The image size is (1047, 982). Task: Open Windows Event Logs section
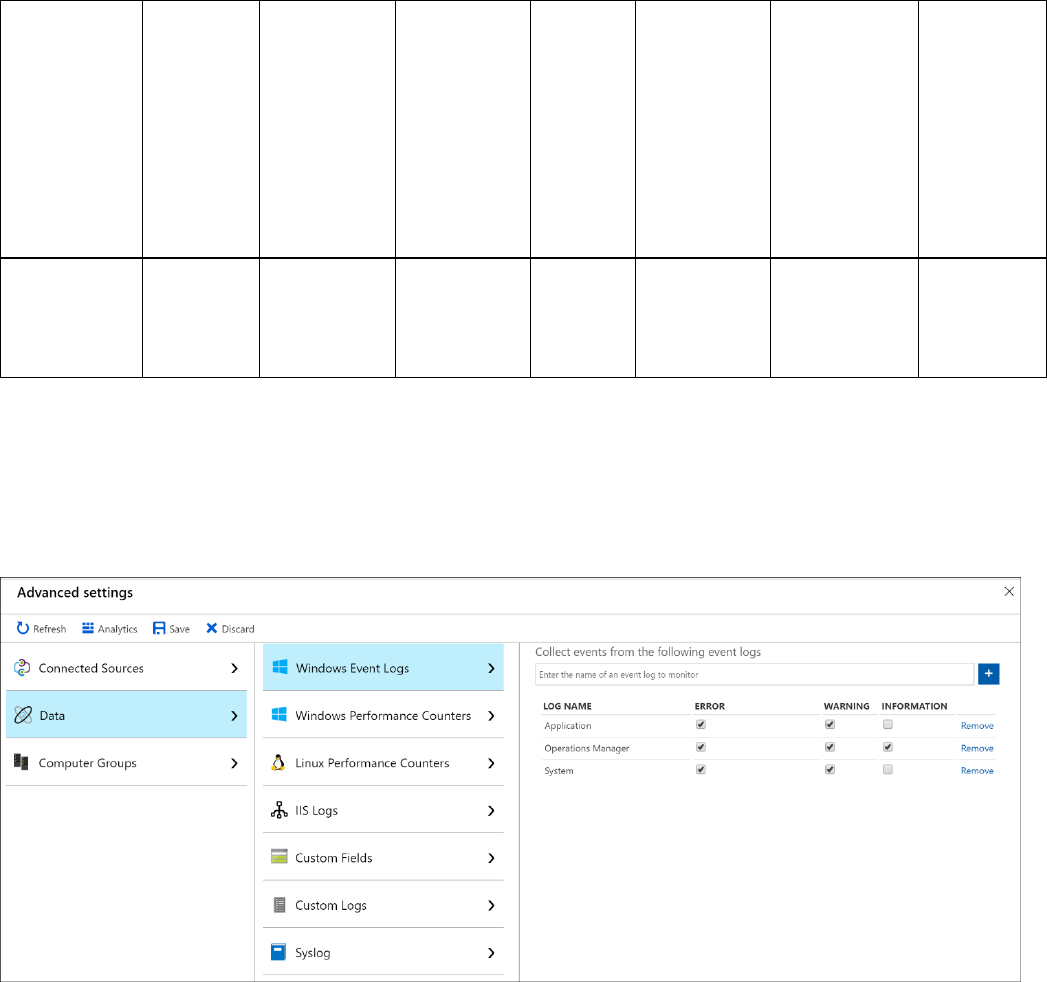coord(383,667)
